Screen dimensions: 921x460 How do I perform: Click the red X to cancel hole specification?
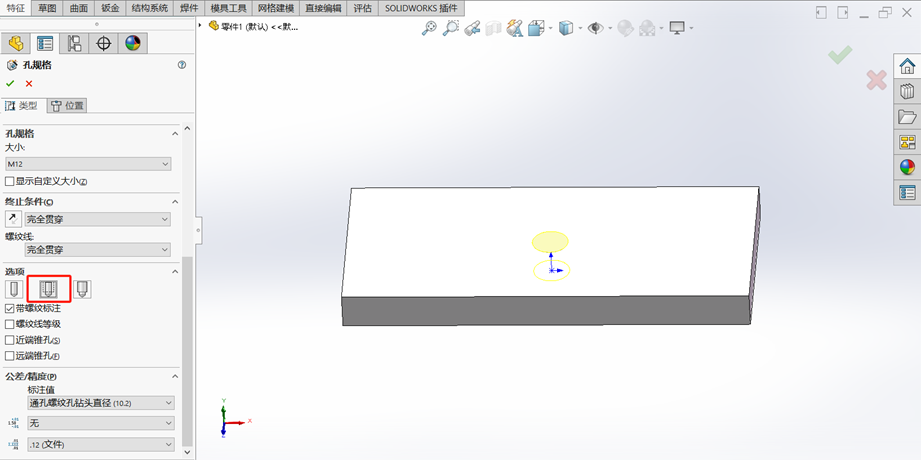tap(29, 84)
